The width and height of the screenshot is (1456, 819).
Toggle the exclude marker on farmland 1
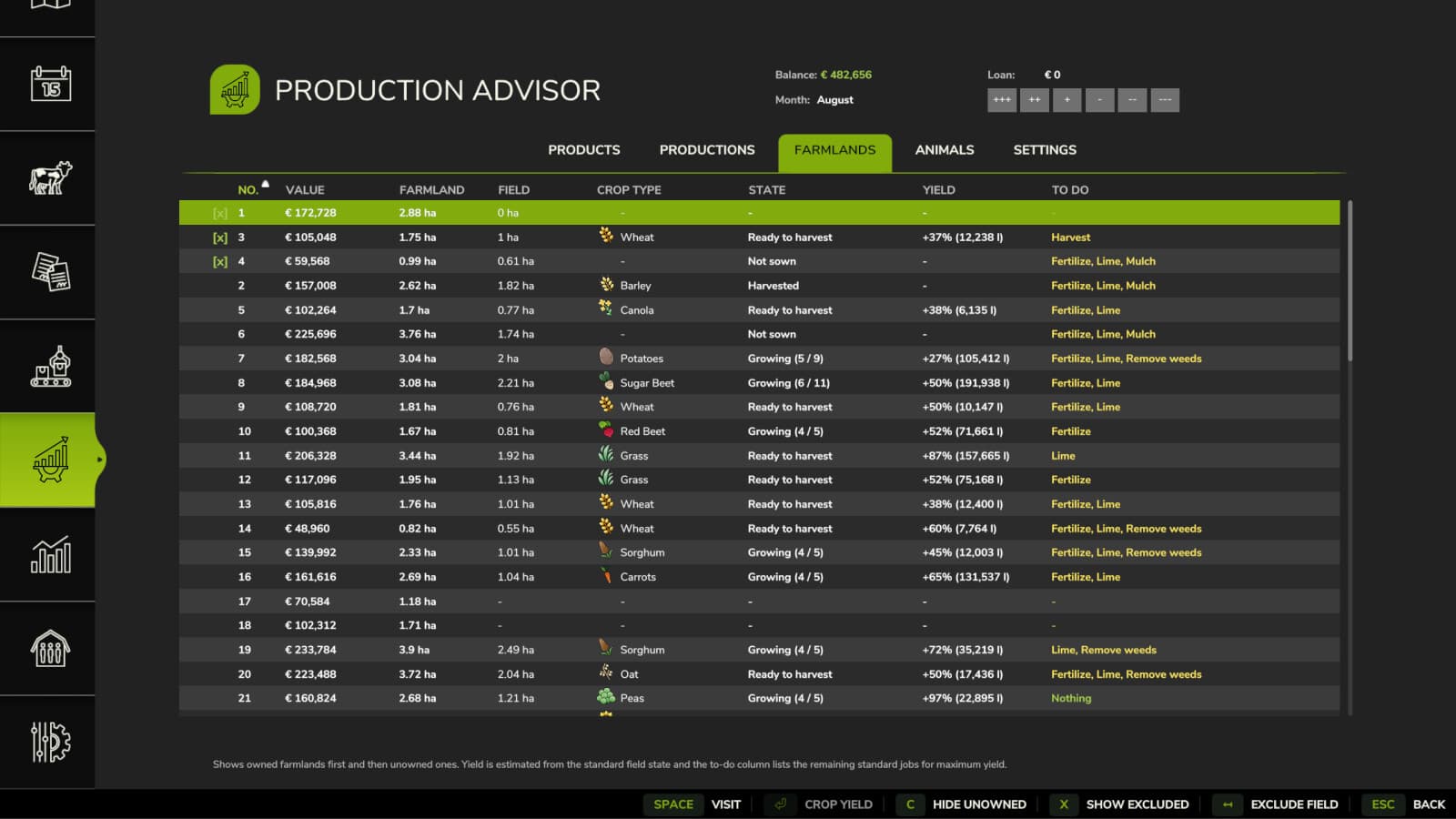click(219, 213)
